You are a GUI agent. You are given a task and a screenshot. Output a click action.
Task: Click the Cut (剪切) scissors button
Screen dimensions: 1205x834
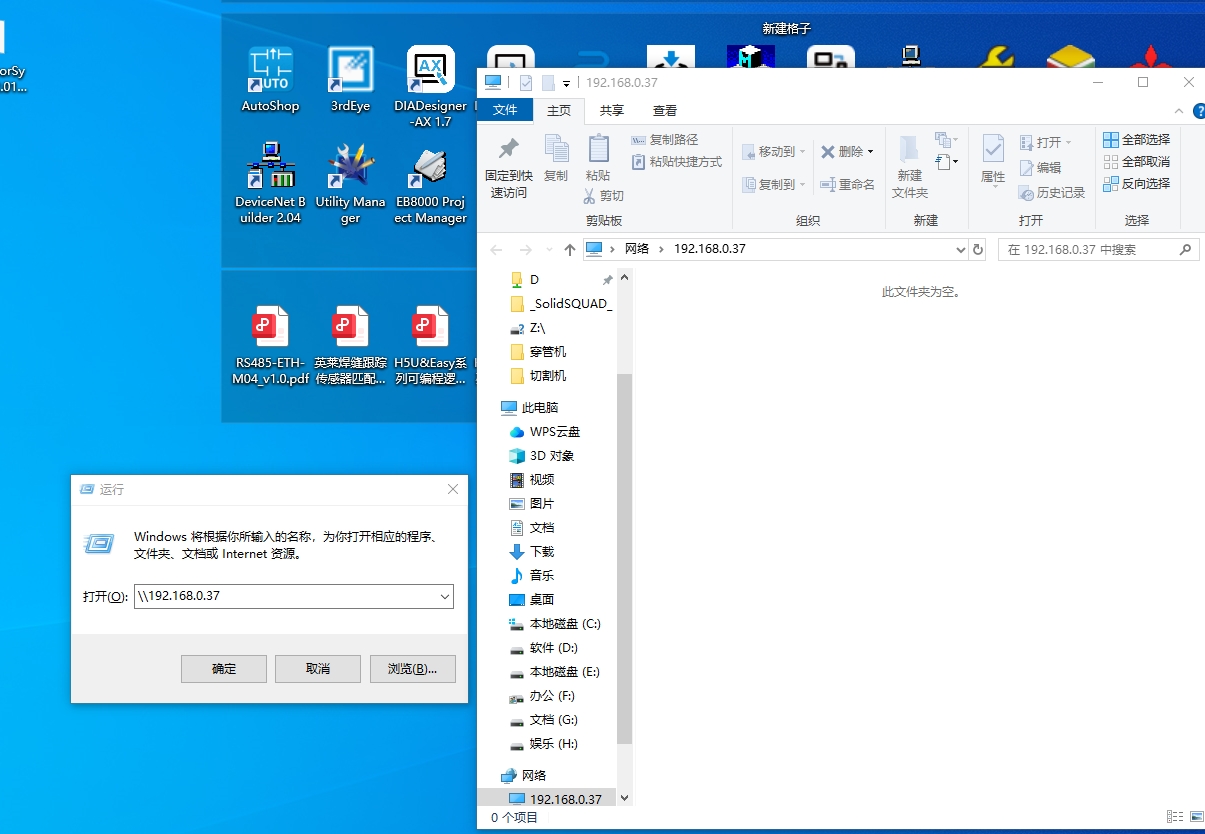pos(604,196)
